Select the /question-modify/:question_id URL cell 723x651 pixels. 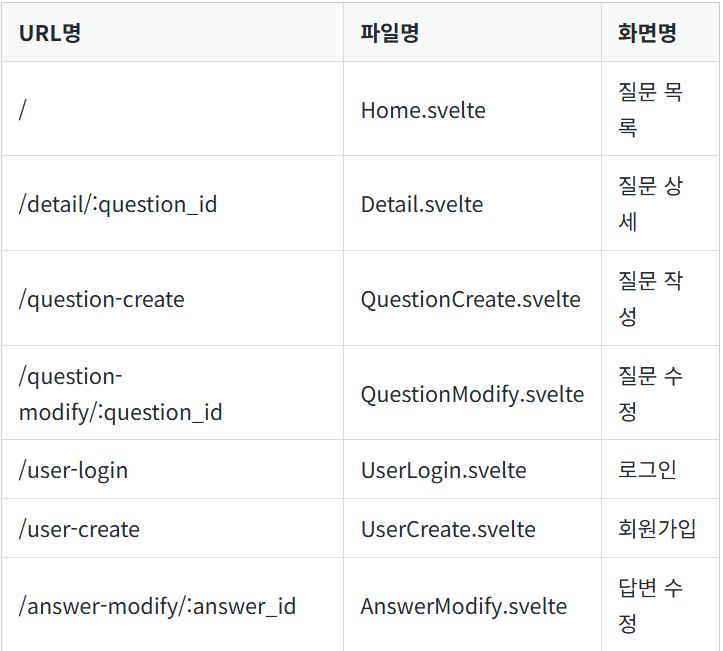[x=120, y=394]
